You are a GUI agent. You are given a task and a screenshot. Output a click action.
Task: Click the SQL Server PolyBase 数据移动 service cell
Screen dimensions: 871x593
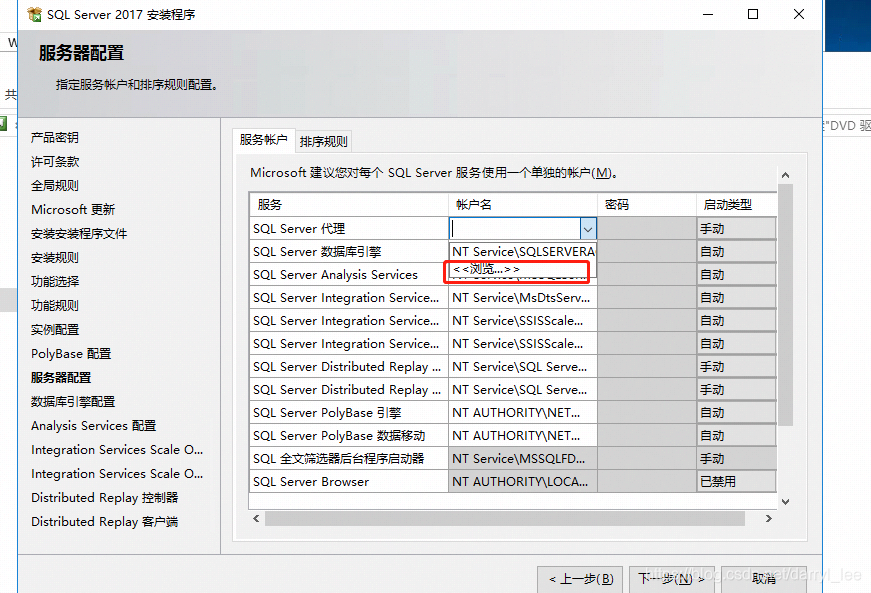(349, 436)
